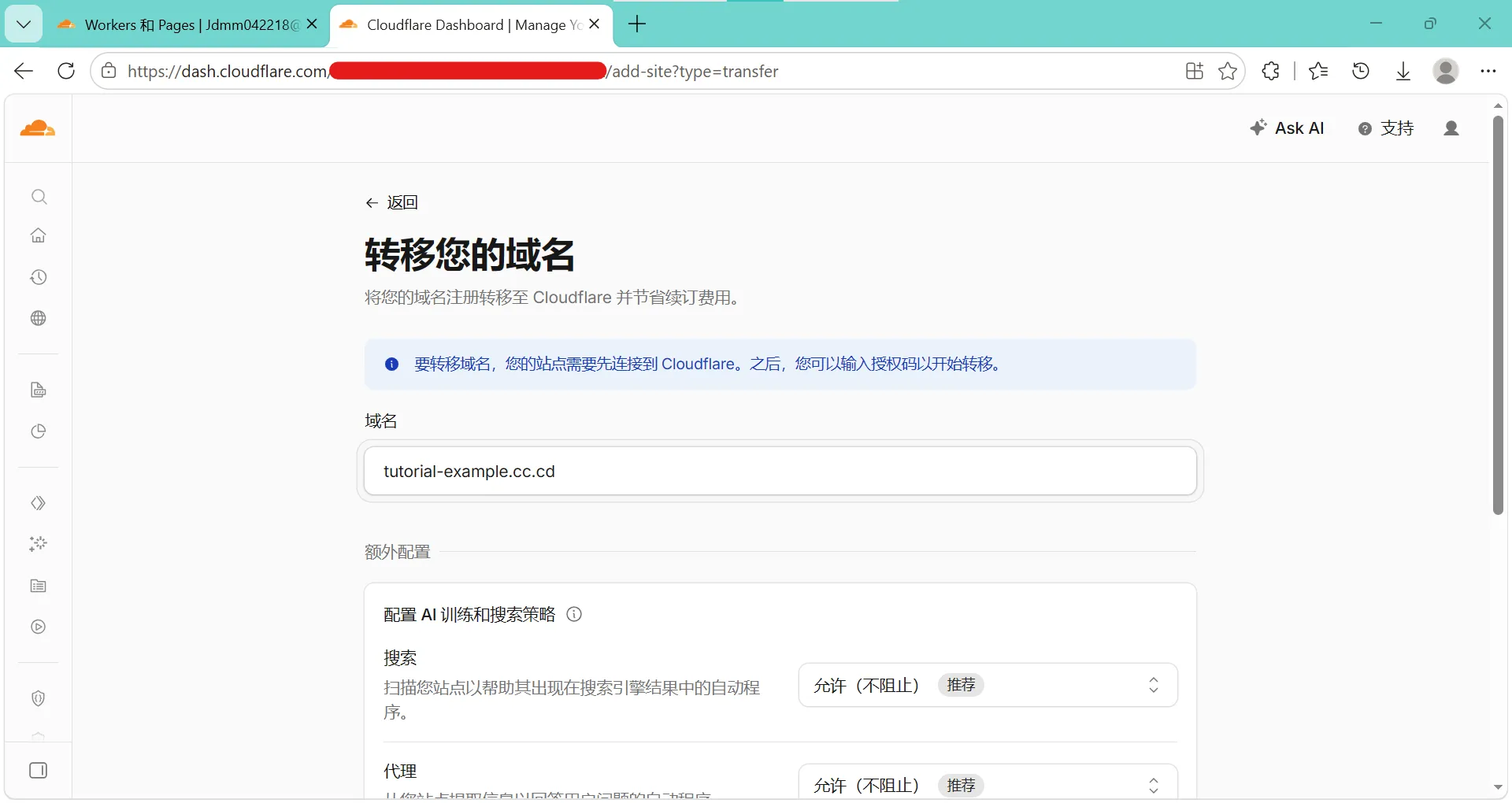Close the Cloudflare Dashboard tab
The image size is (1512, 803).
(x=595, y=24)
